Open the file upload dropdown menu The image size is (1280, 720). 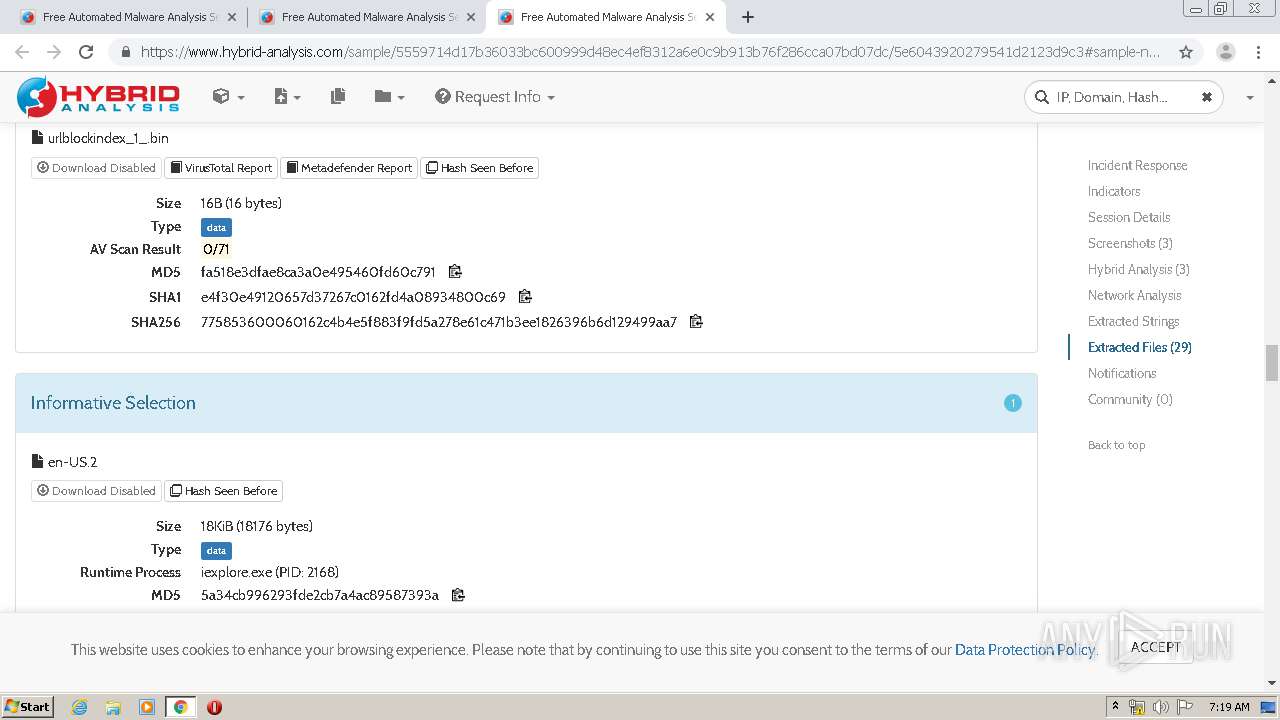coord(287,96)
